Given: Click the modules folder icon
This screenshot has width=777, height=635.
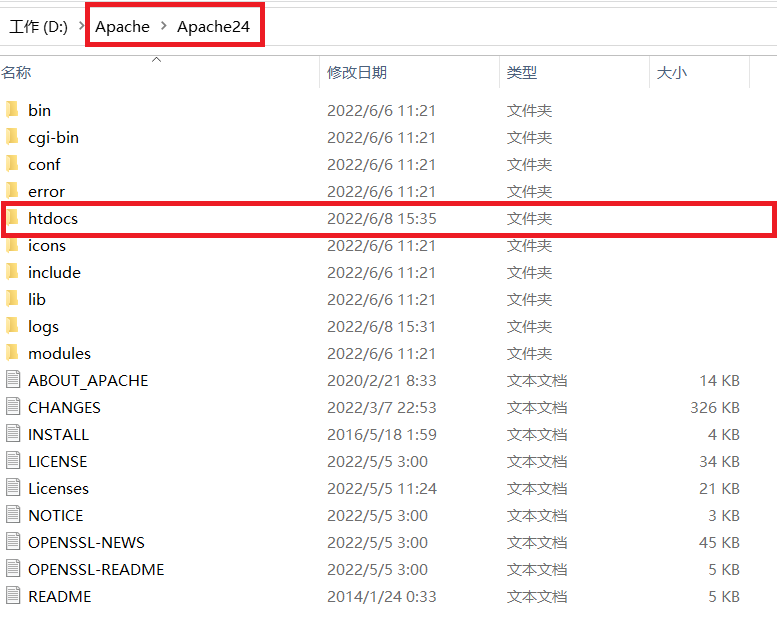Looking at the screenshot, I should coord(12,352).
